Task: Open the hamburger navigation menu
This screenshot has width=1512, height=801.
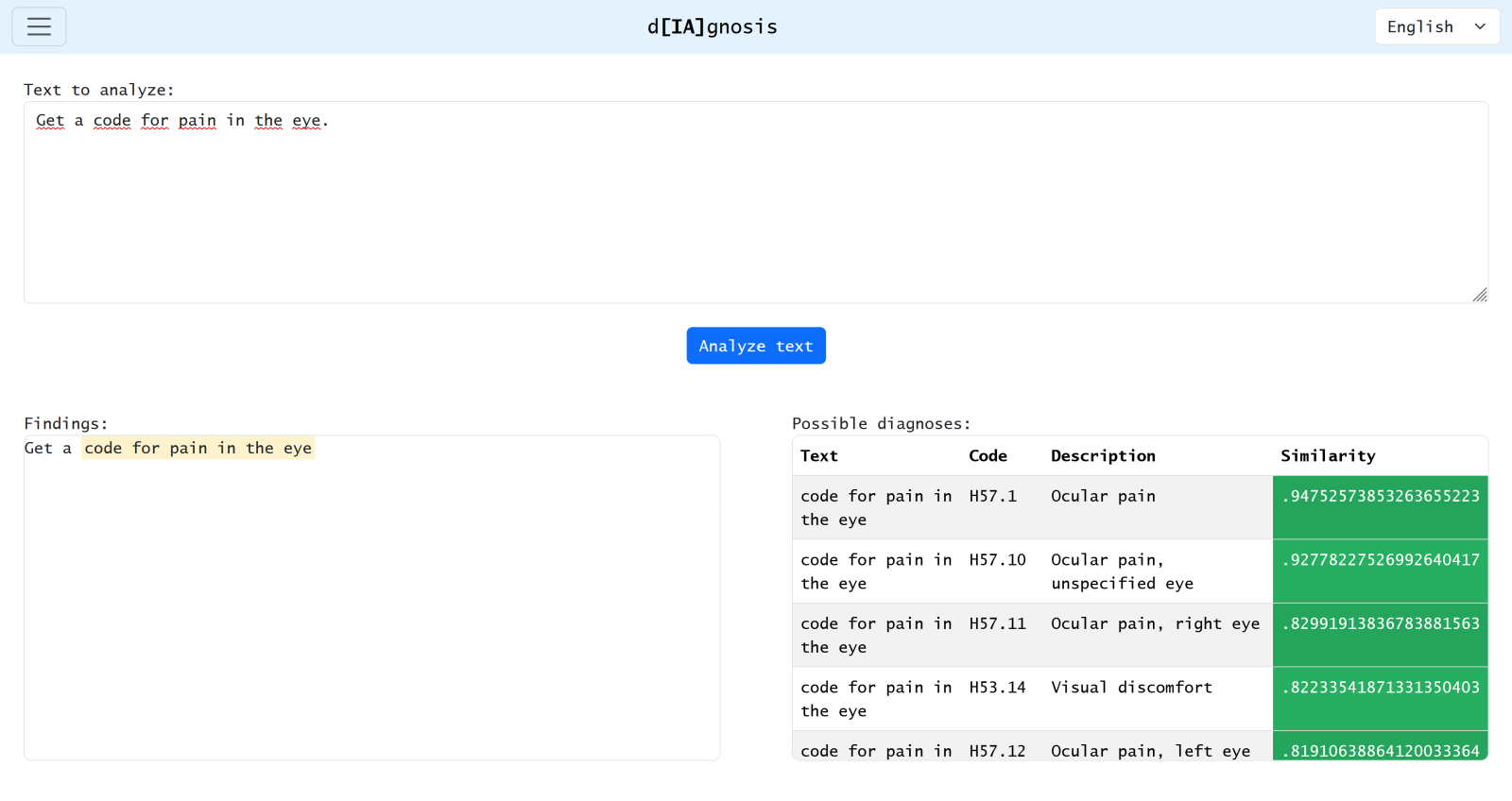Action: coord(39,26)
